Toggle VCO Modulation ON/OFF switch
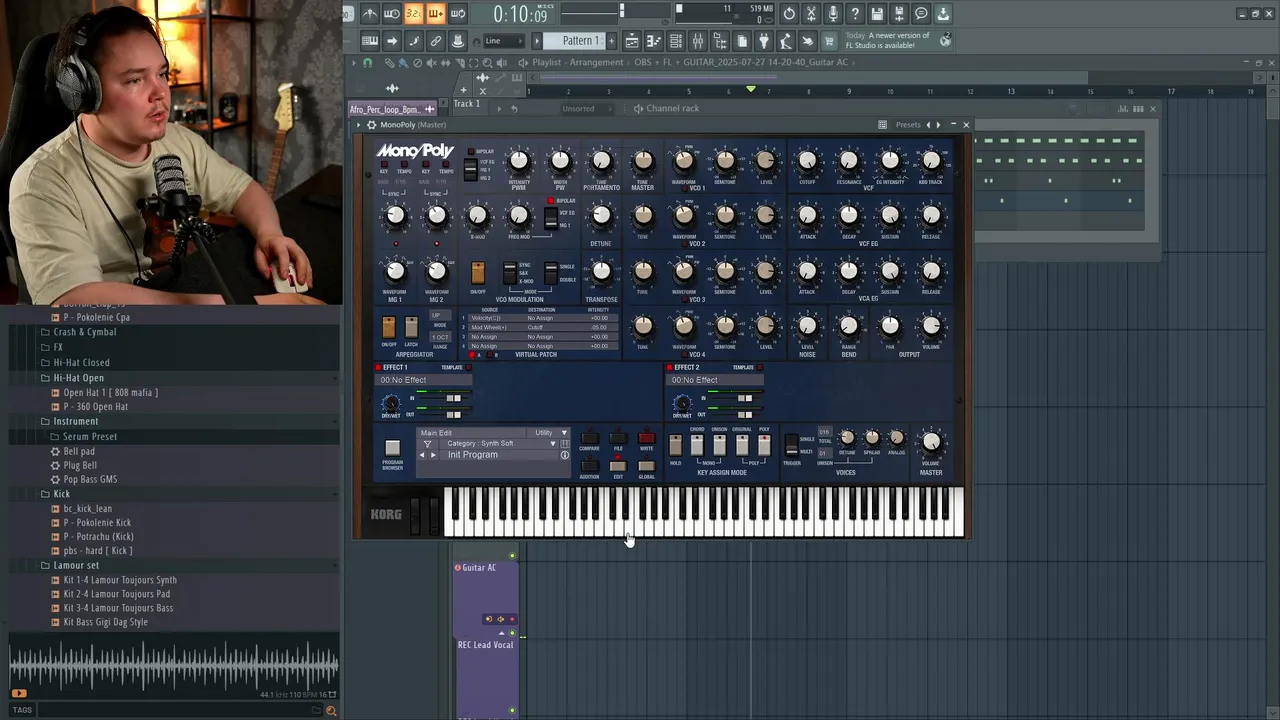The image size is (1280, 720). coord(478,273)
